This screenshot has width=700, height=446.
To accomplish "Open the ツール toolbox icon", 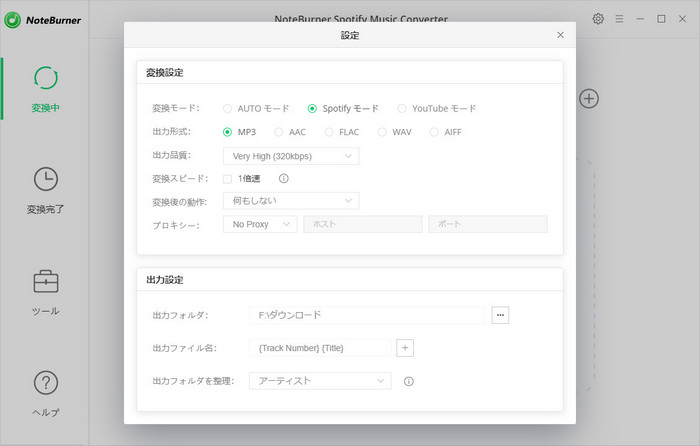I will [46, 281].
